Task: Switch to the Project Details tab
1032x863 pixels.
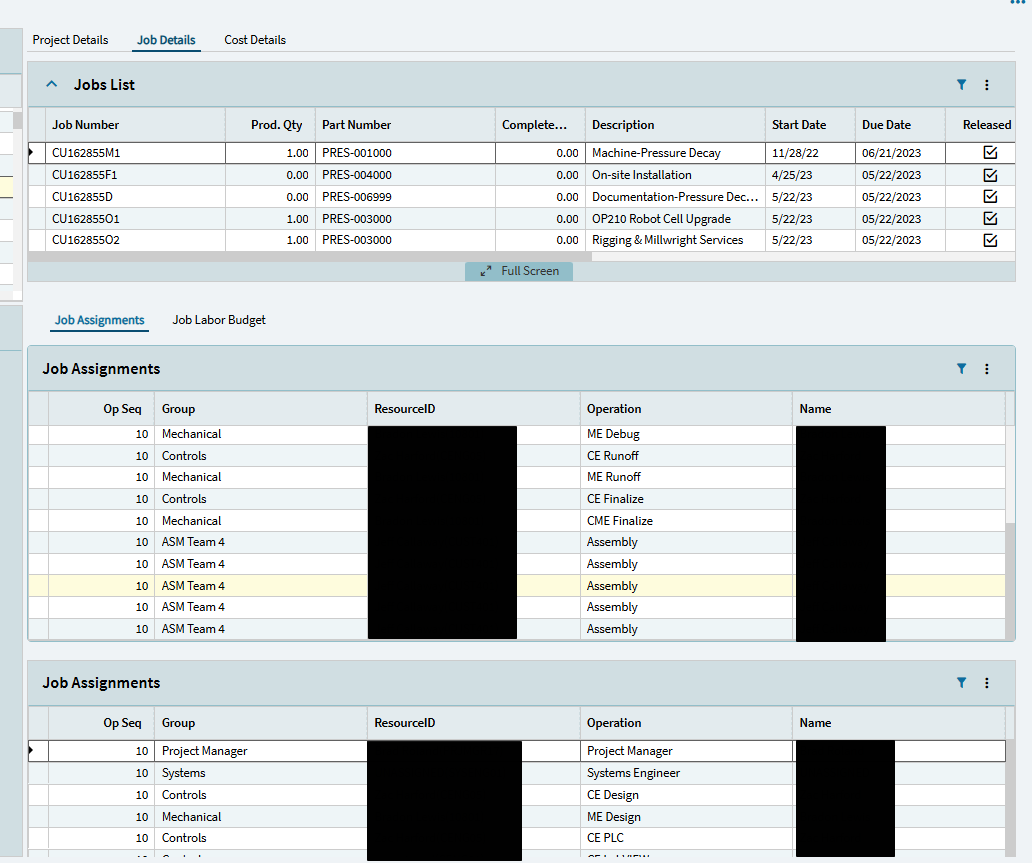Action: (70, 40)
